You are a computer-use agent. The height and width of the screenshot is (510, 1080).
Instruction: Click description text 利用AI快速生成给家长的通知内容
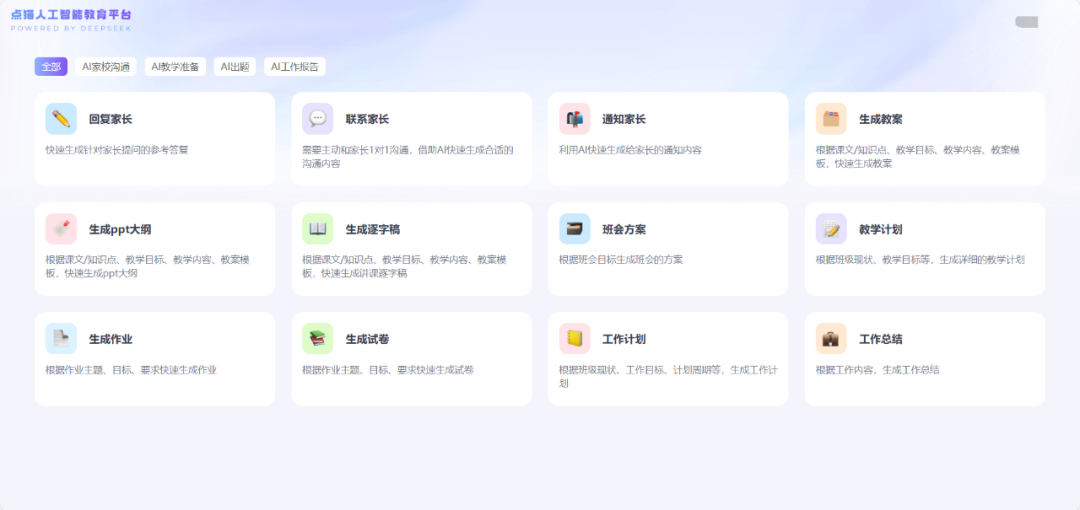tap(630, 150)
